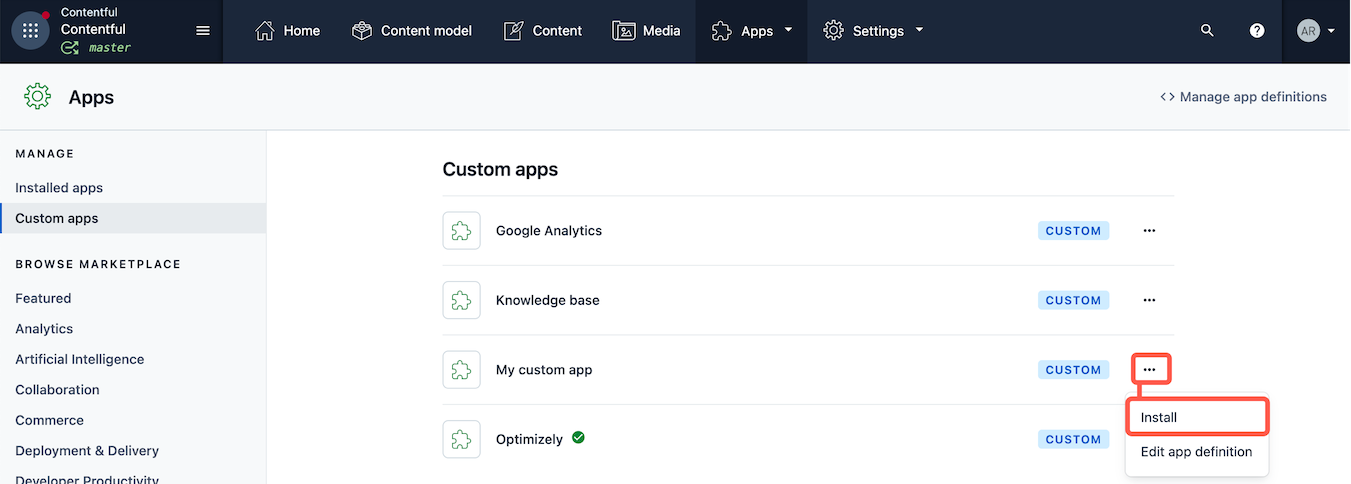Open actions menu for Google Analytics

point(1149,231)
